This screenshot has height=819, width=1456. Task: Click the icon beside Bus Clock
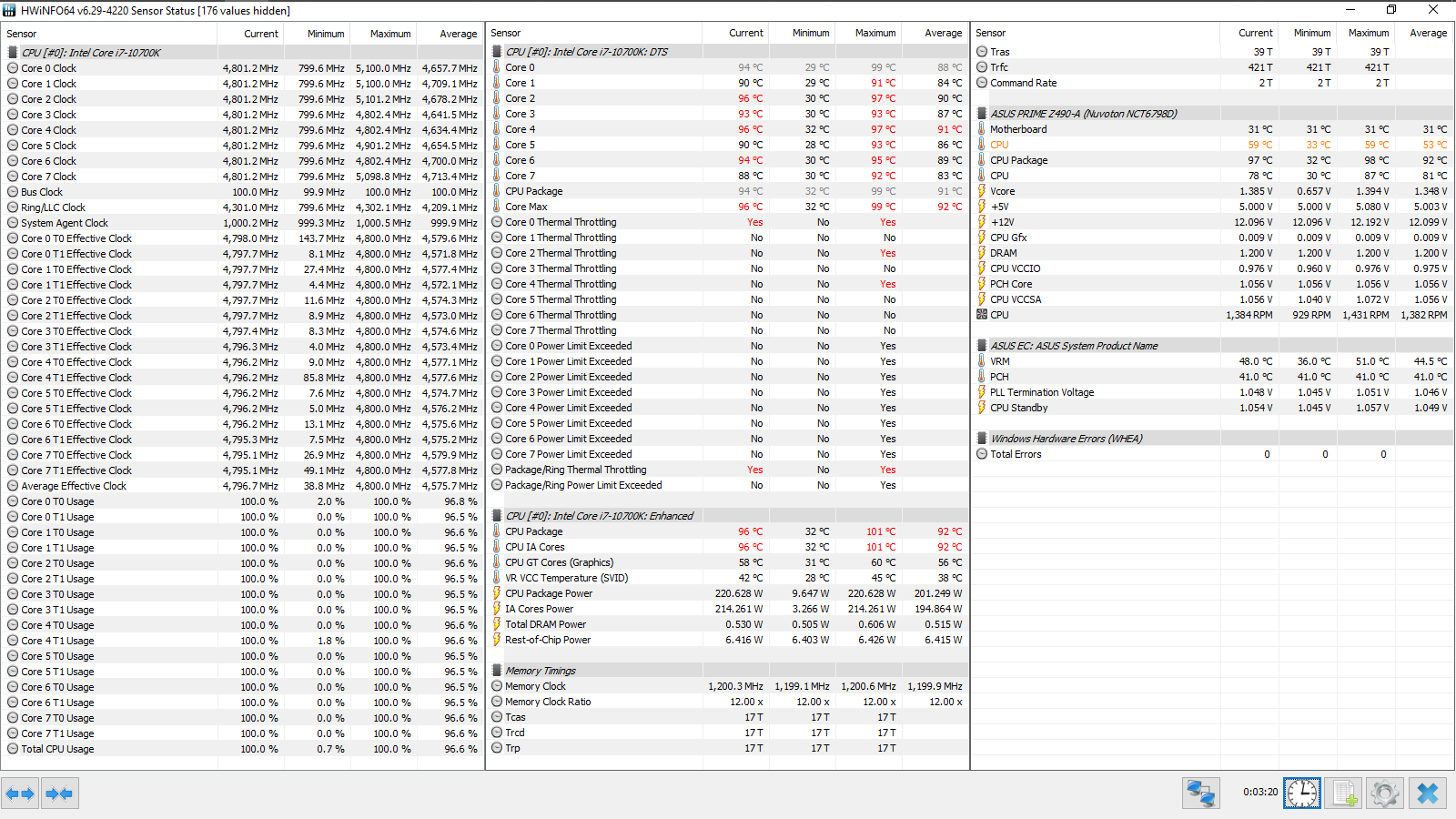[13, 192]
